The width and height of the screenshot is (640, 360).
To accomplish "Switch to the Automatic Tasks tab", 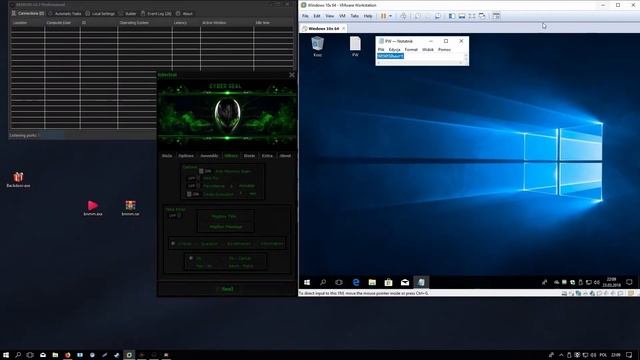I will point(64,13).
